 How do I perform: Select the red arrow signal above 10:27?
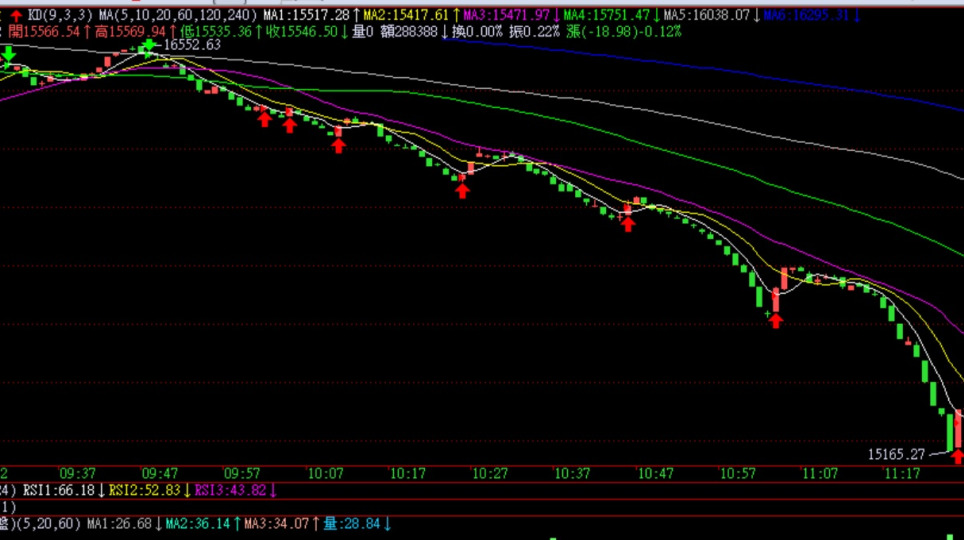click(462, 189)
